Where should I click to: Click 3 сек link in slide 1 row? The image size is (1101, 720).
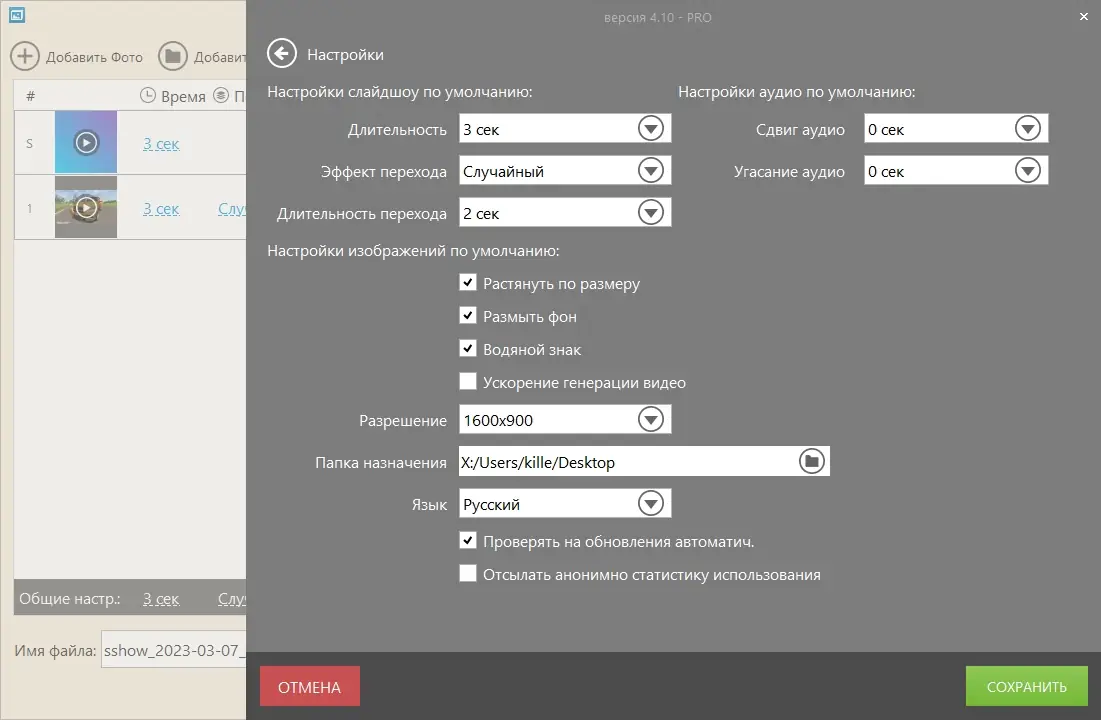click(x=161, y=209)
